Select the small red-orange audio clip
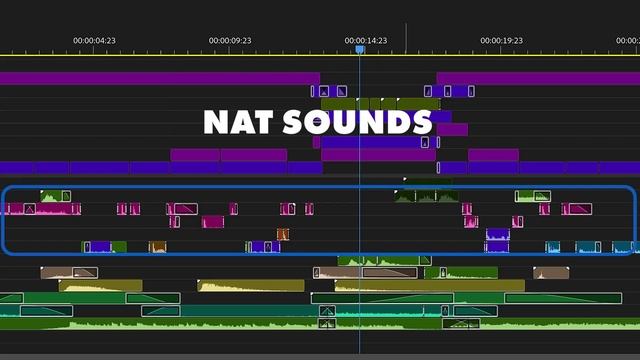Image resolution: width=640 pixels, height=360 pixels. click(283, 234)
